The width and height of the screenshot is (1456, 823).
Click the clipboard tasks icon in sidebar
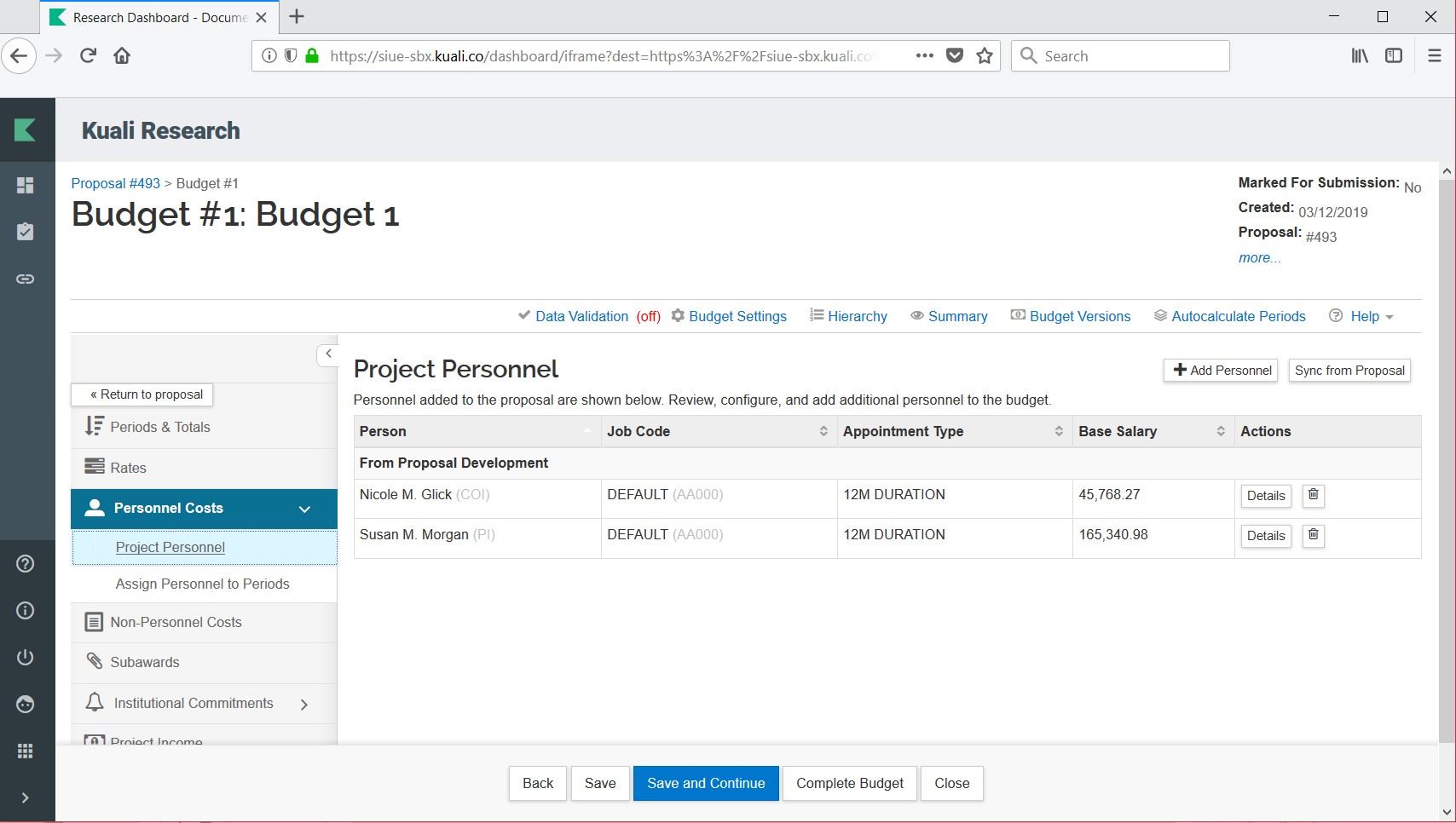(26, 232)
